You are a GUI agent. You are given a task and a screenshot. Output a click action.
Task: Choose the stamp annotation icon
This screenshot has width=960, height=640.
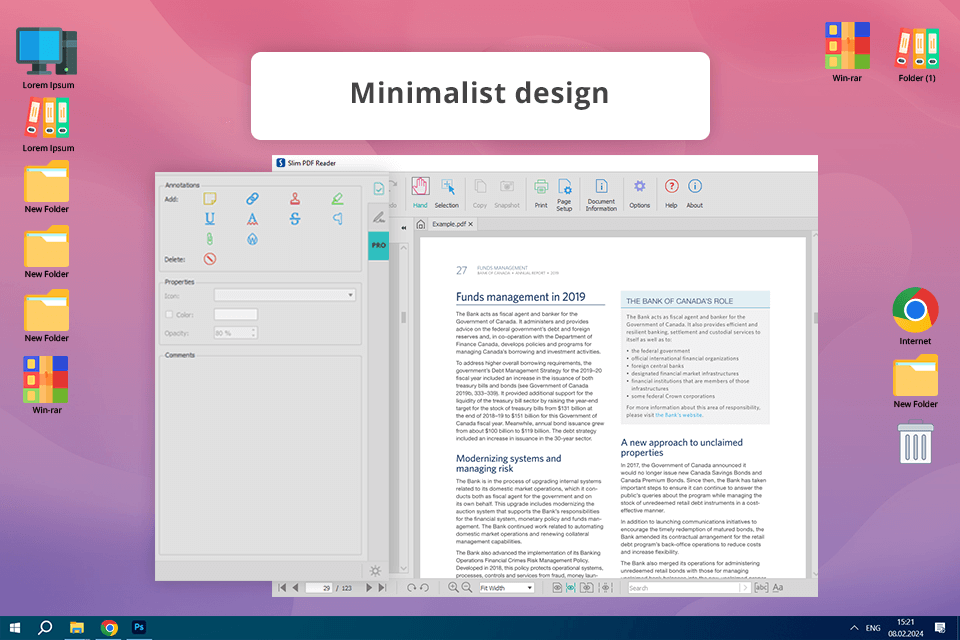point(295,198)
